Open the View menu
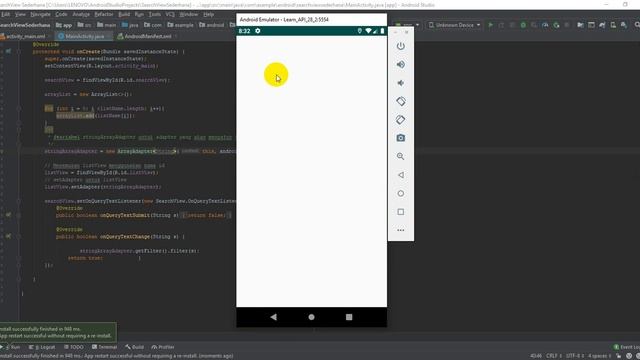640x360 pixels. (20, 14)
